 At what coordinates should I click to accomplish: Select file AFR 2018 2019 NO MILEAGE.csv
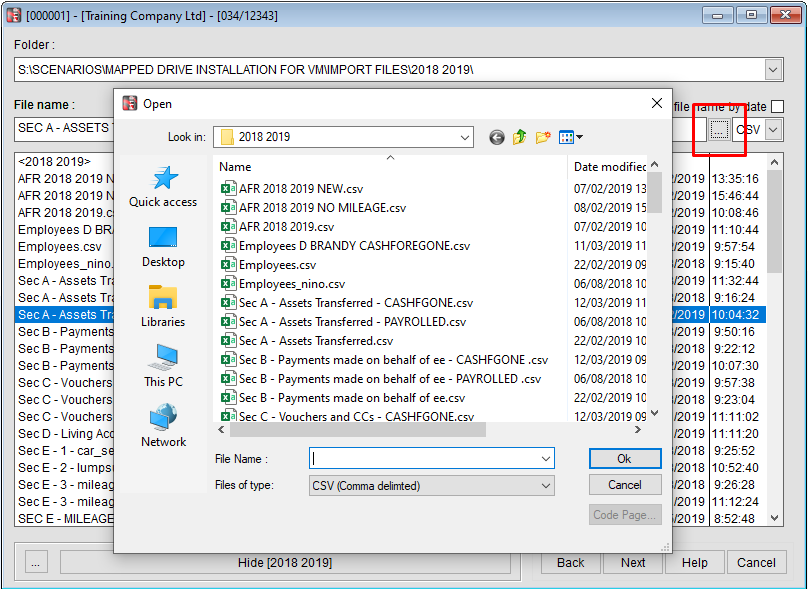click(313, 208)
